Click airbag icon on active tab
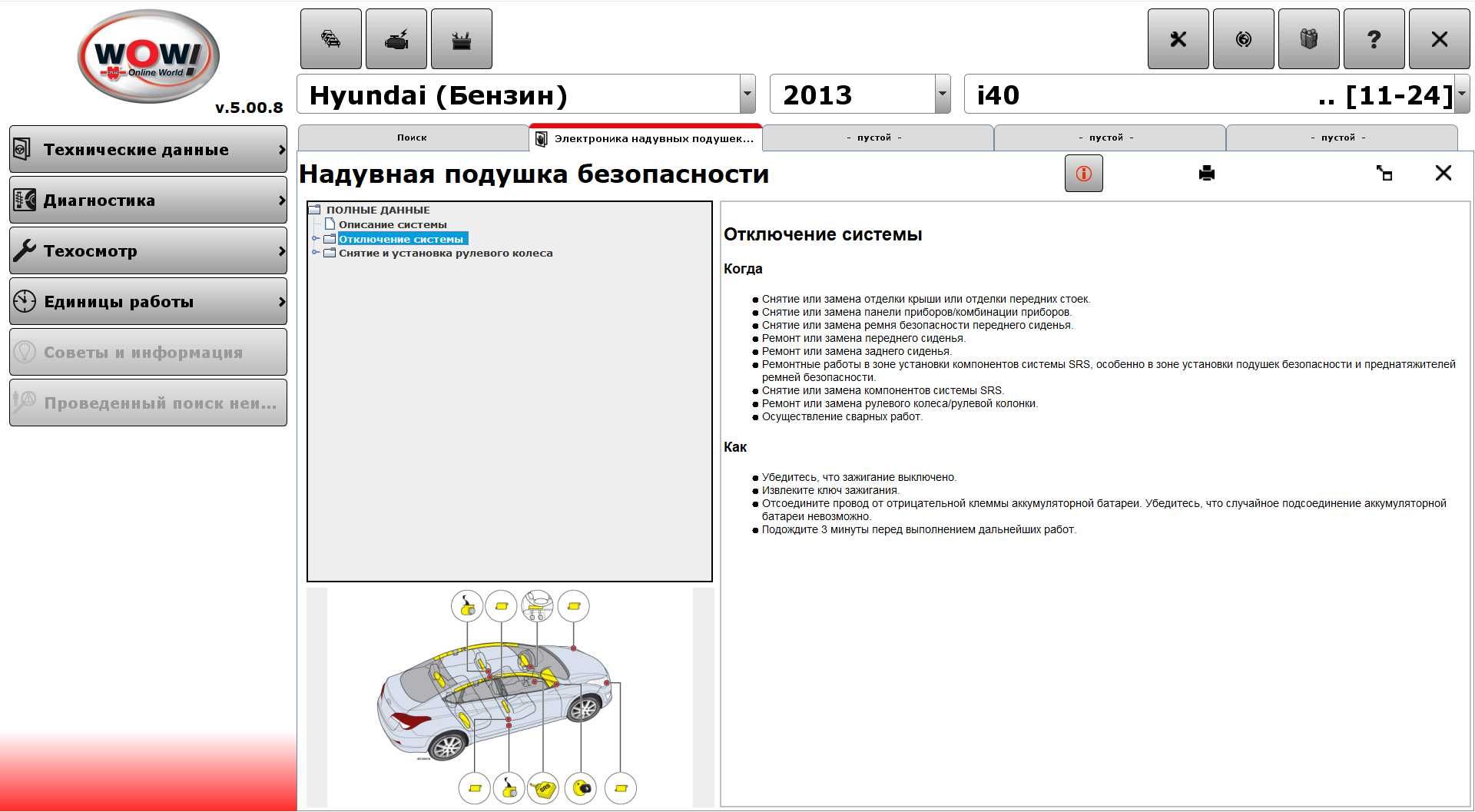 pyautogui.click(x=542, y=139)
